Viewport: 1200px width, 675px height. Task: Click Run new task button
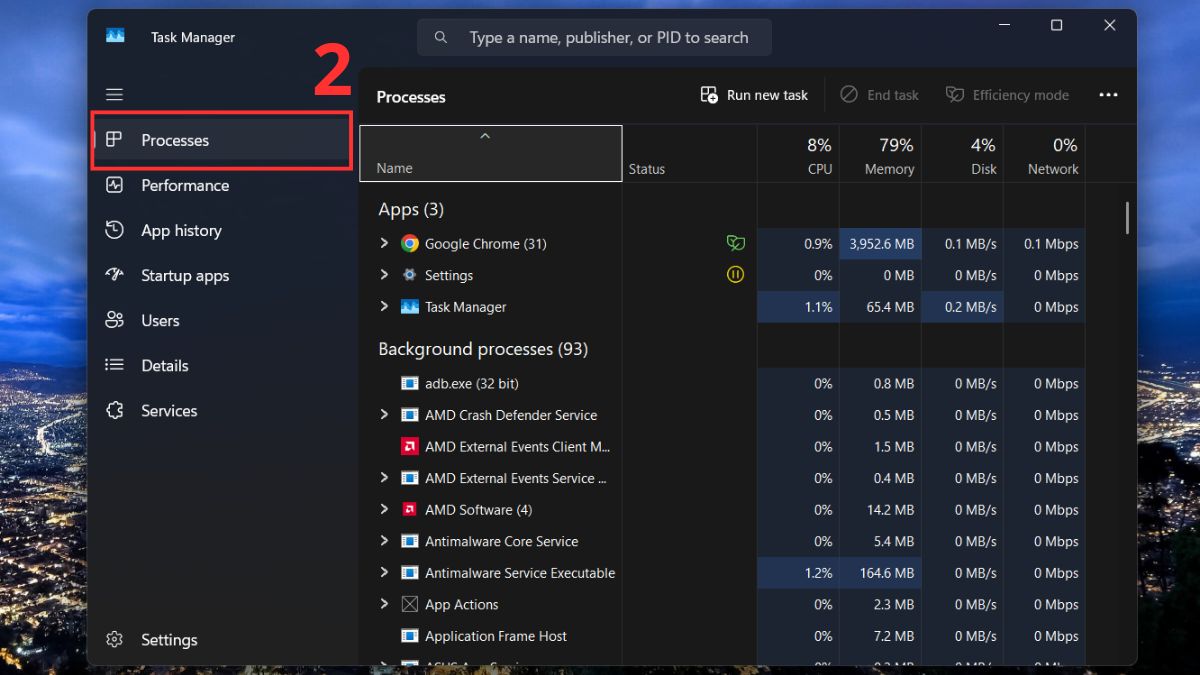point(754,95)
